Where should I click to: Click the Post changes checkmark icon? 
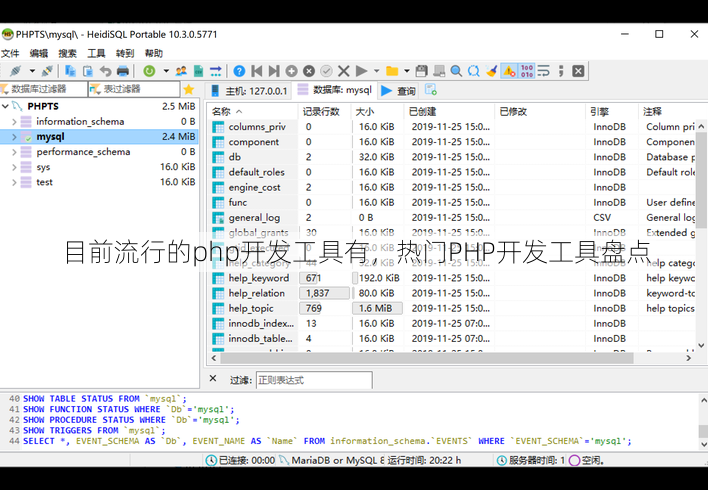tap(326, 71)
